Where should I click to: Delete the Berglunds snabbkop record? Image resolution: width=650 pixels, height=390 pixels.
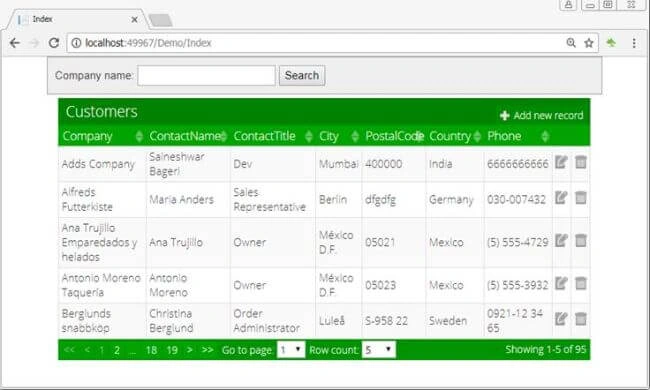coord(581,319)
